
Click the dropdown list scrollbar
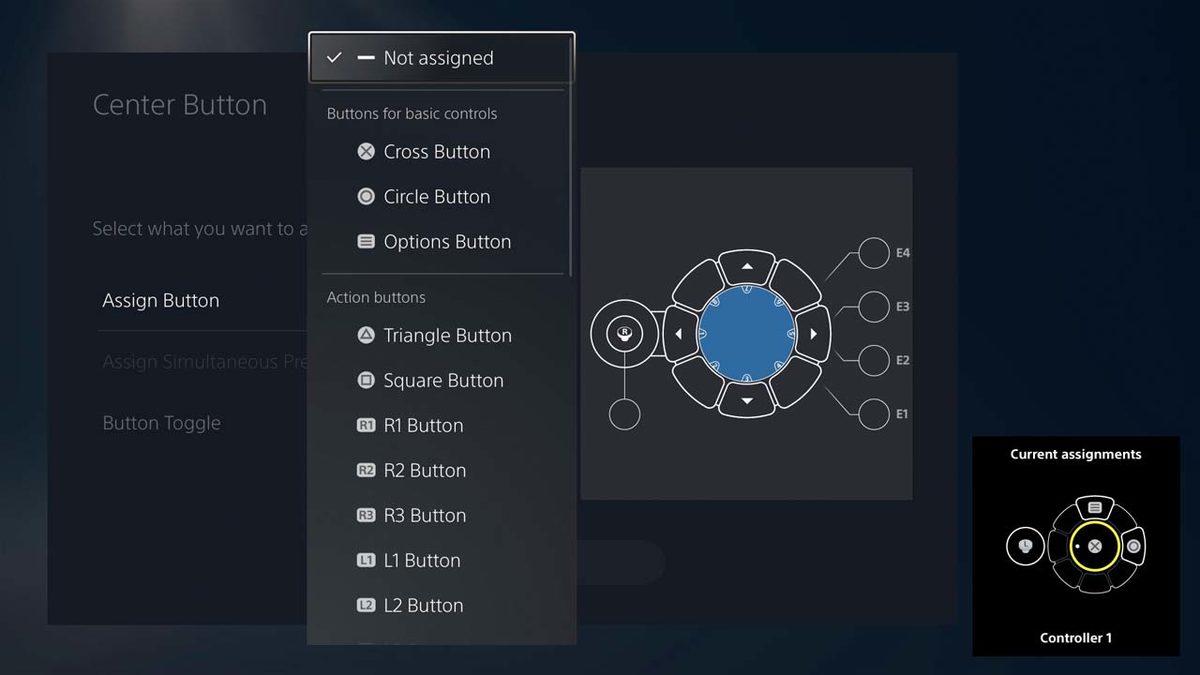(x=571, y=180)
